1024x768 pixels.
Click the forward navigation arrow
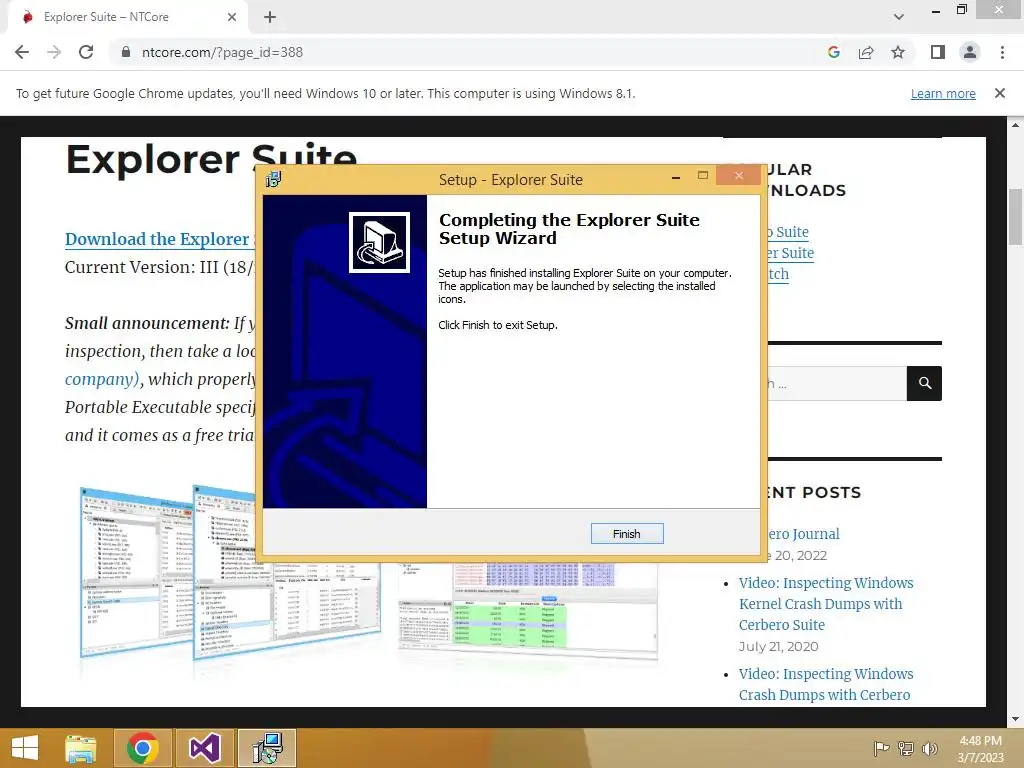[54, 52]
